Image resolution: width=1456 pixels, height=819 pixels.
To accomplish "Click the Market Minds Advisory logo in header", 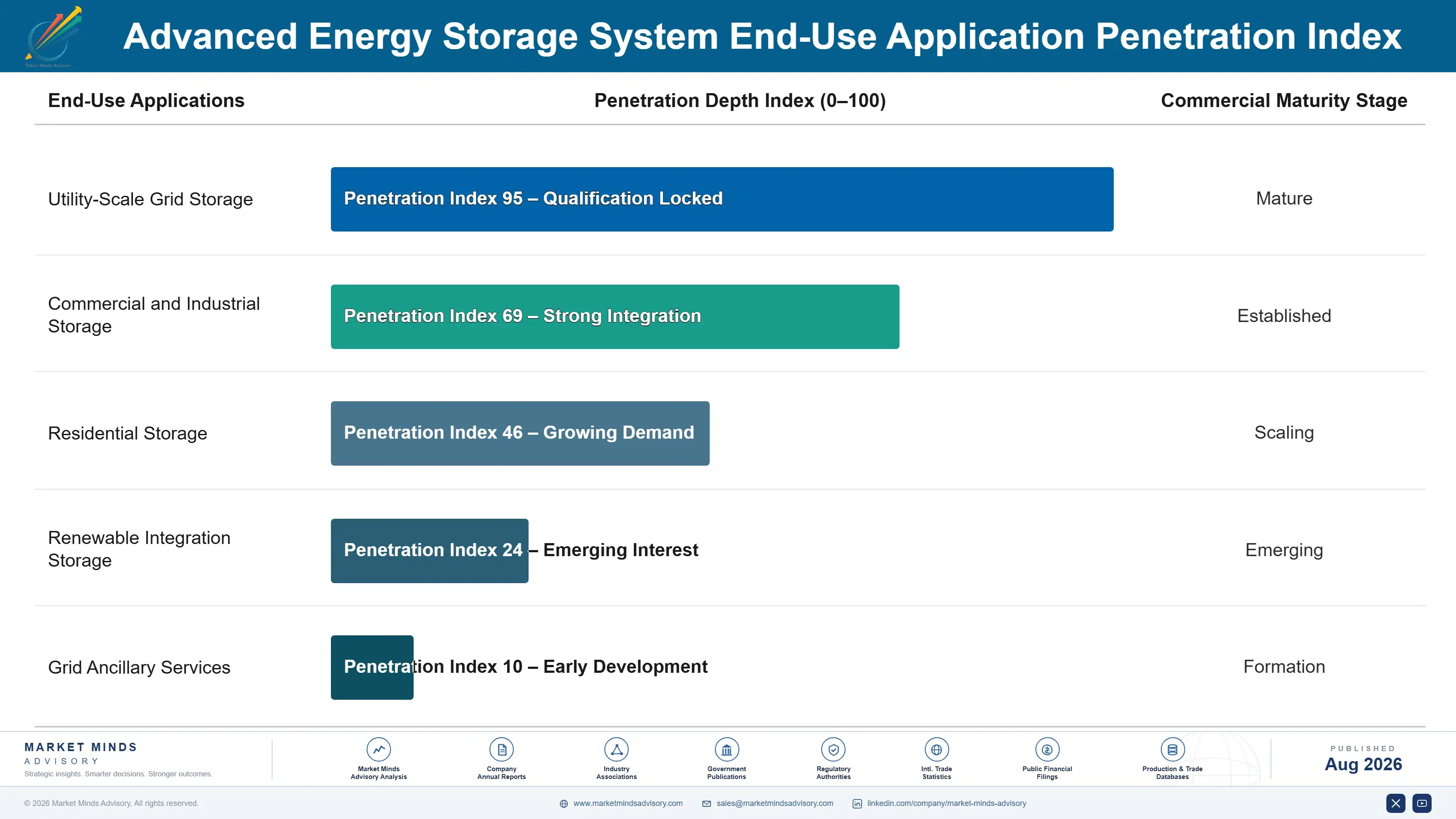I will (54, 37).
